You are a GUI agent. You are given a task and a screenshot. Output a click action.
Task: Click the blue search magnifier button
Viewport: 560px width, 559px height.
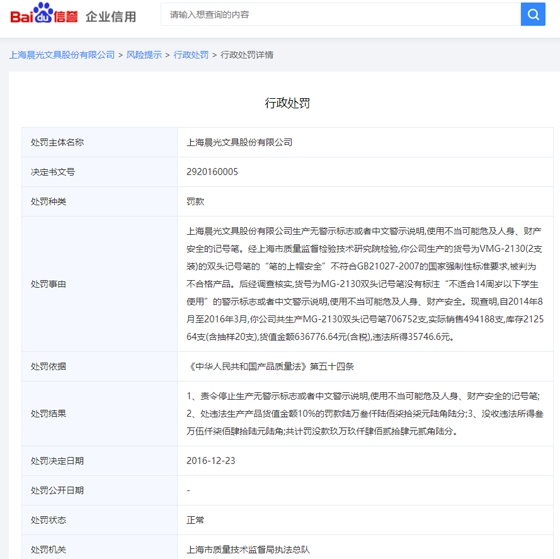pyautogui.click(x=532, y=14)
